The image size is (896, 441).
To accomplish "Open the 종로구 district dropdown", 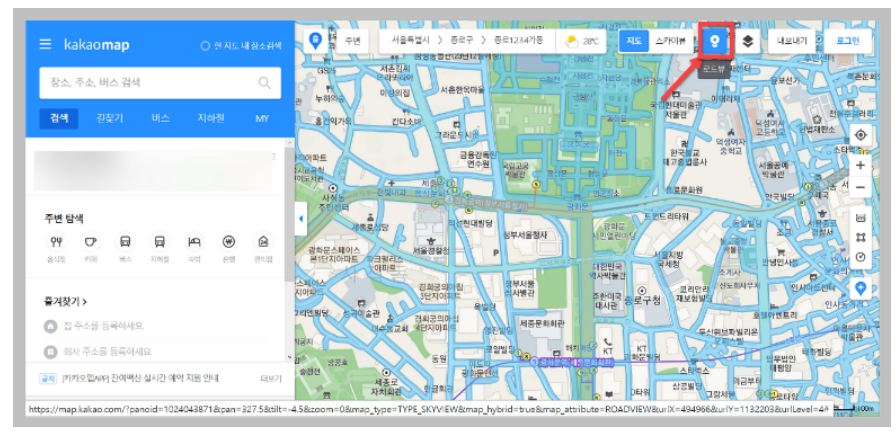I will click(462, 41).
